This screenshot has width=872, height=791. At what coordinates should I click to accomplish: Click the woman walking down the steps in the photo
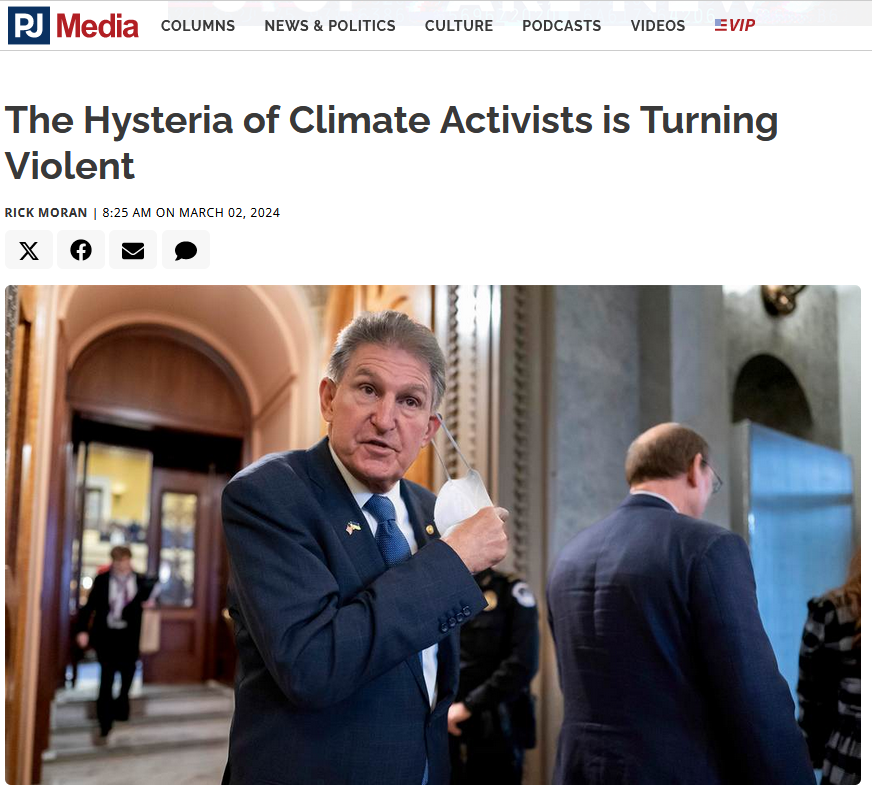(x=117, y=644)
